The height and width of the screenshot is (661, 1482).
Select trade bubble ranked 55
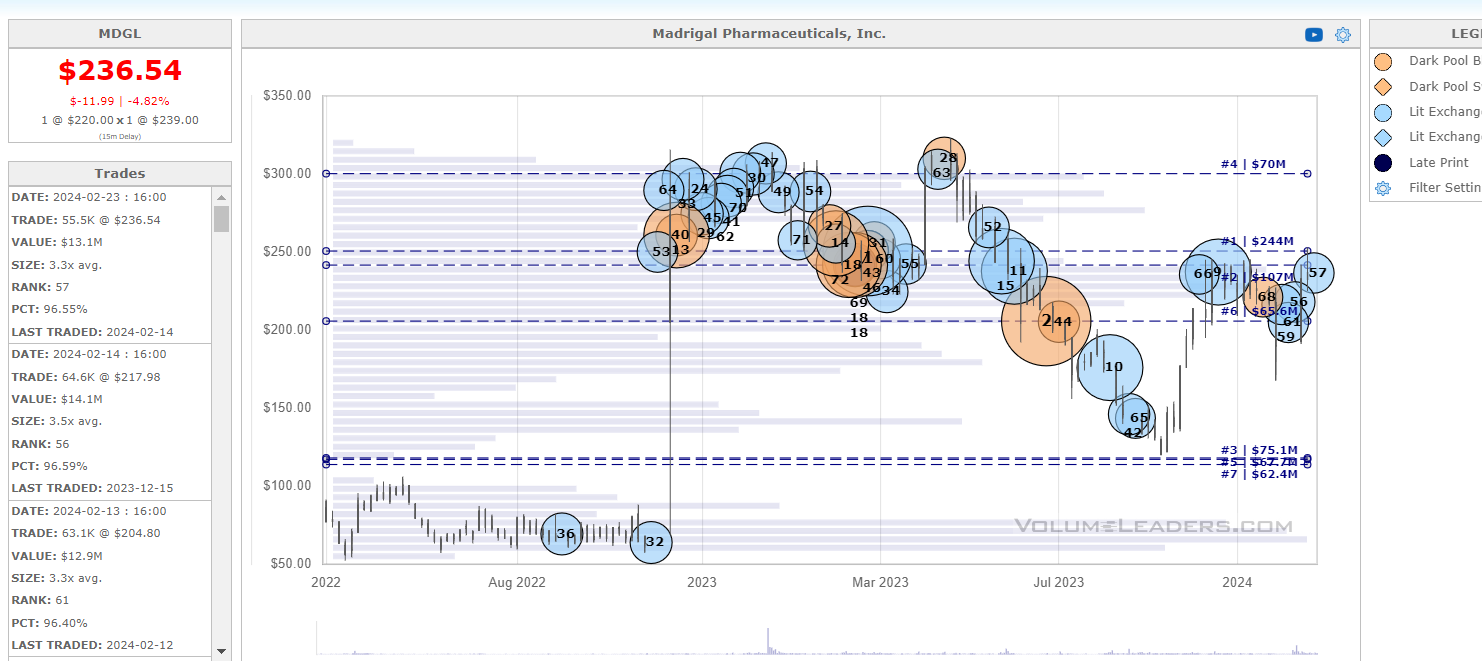pos(907,264)
